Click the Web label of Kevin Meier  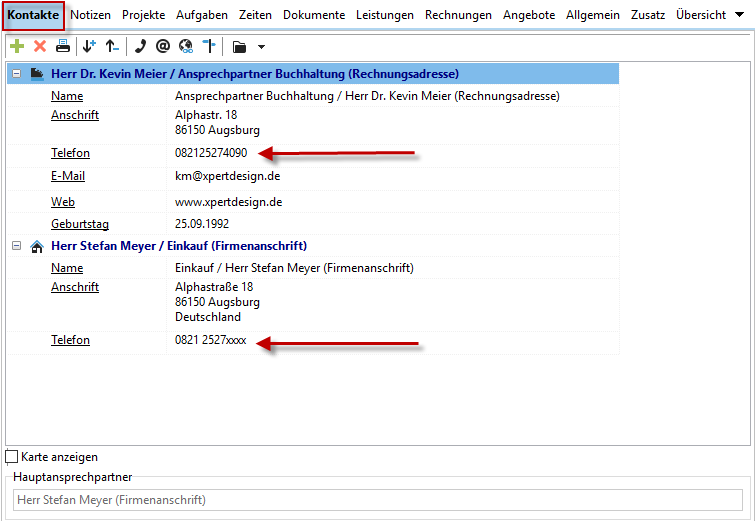(63, 202)
